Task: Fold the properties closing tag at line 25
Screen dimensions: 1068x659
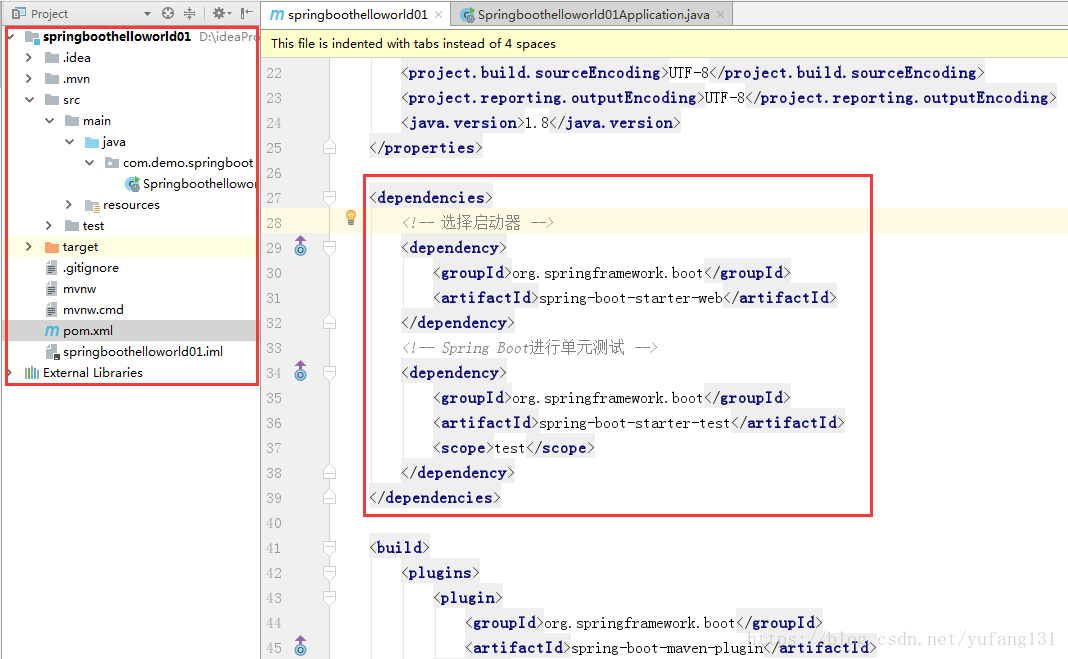Action: coord(329,147)
